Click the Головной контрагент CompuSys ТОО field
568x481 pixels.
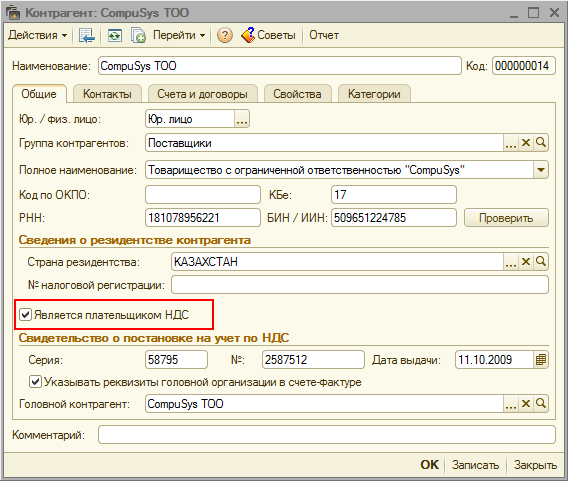click(325, 403)
